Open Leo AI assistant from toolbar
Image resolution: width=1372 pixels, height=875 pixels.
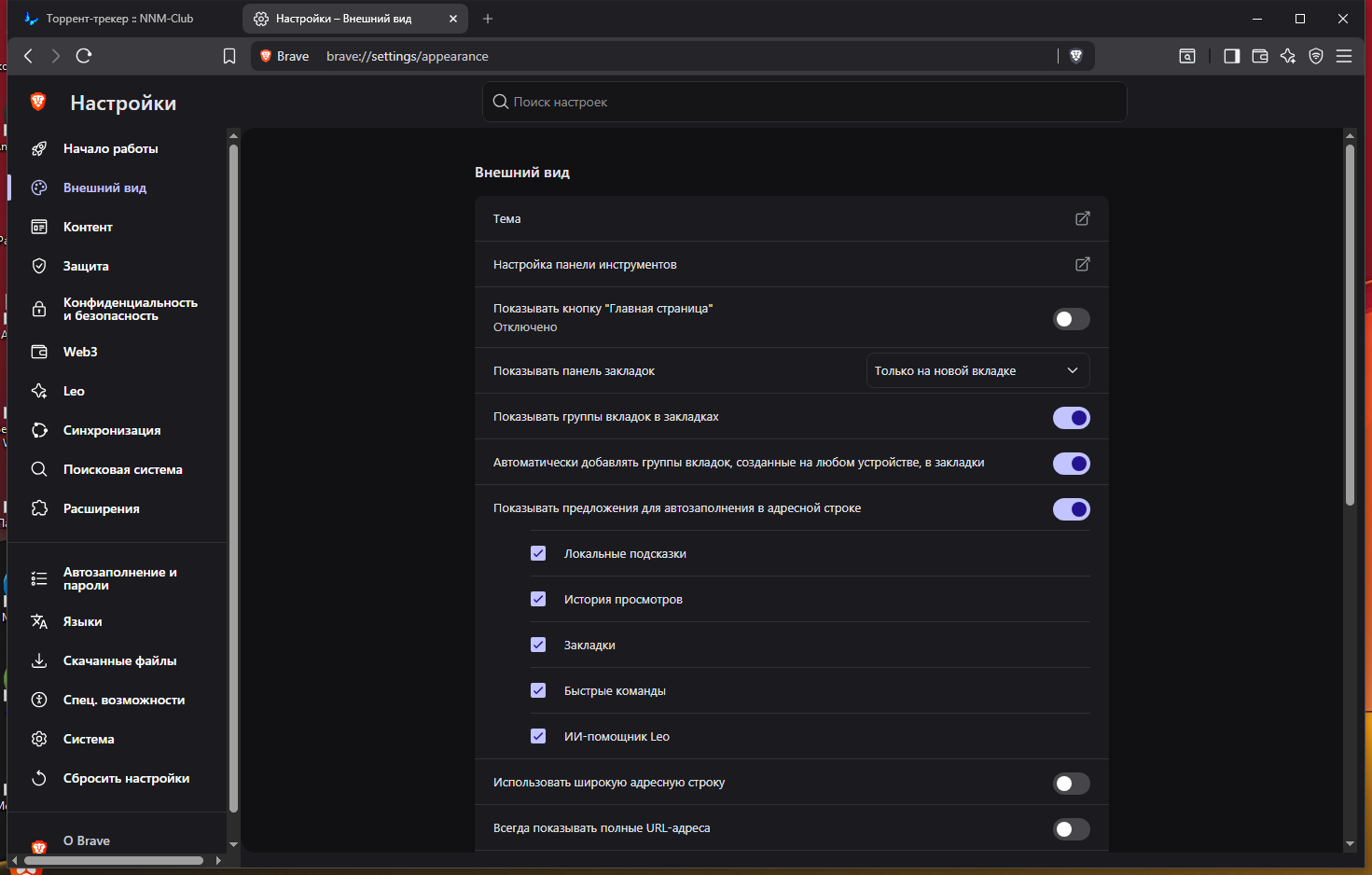(1288, 56)
